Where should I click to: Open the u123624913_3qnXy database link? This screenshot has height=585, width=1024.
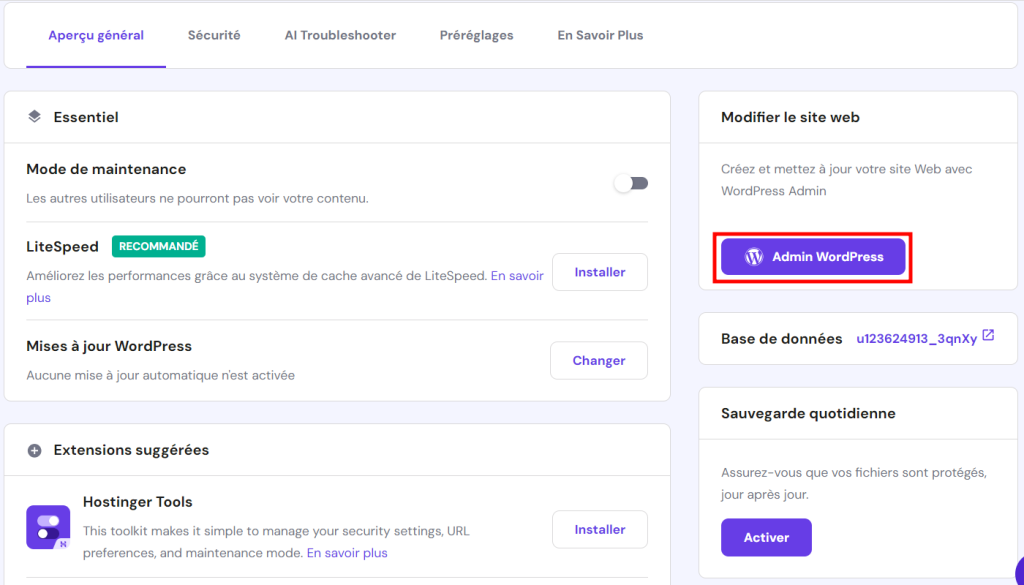916,339
